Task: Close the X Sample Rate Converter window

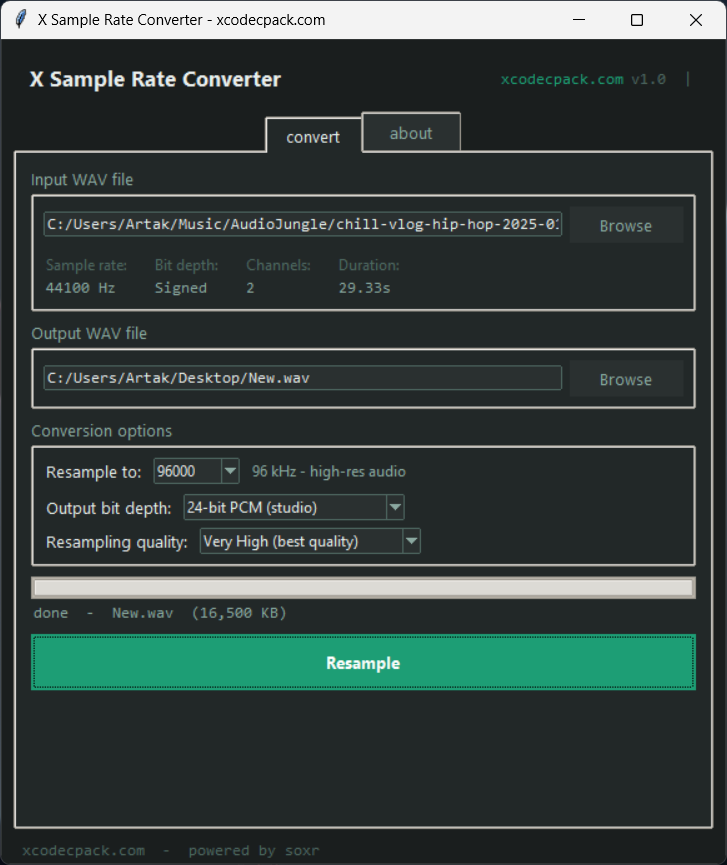Action: click(x=696, y=20)
